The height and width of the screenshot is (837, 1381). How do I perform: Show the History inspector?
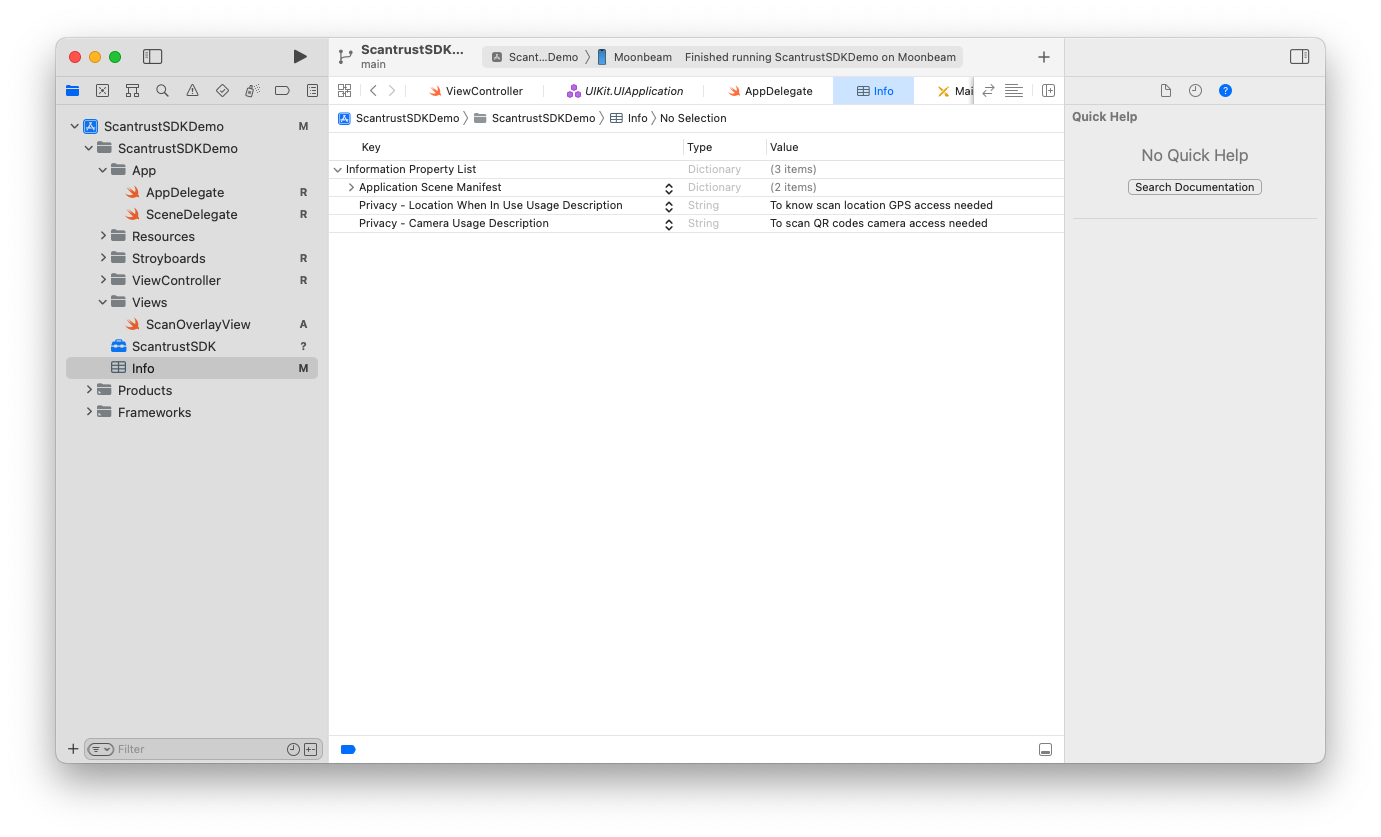[x=1195, y=91]
